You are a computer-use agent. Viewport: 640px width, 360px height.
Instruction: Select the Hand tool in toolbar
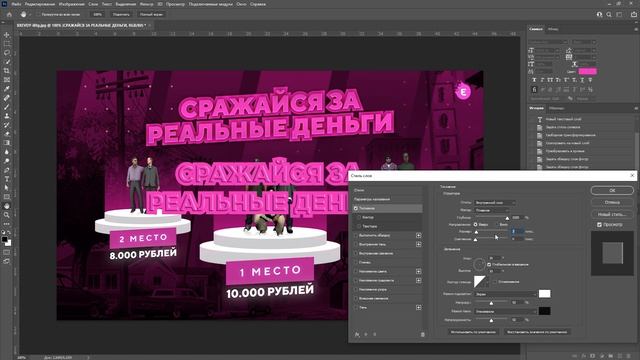click(x=7, y=206)
